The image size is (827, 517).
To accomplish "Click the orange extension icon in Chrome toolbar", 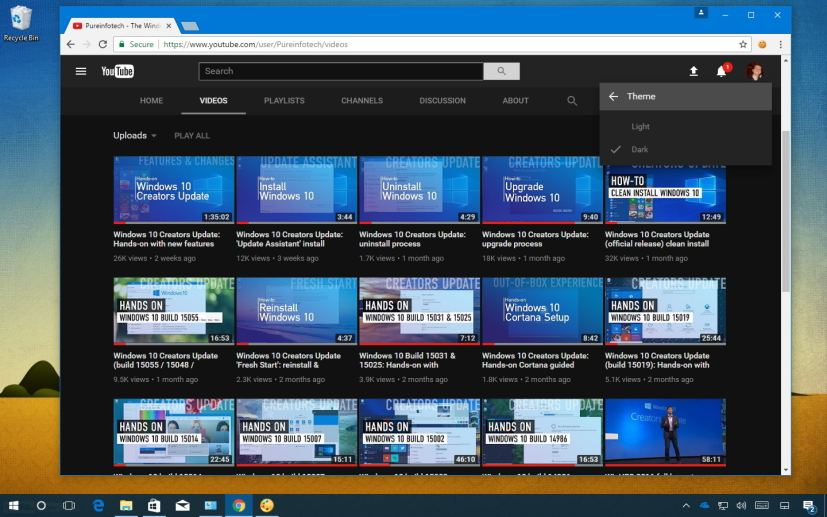I will (762, 44).
